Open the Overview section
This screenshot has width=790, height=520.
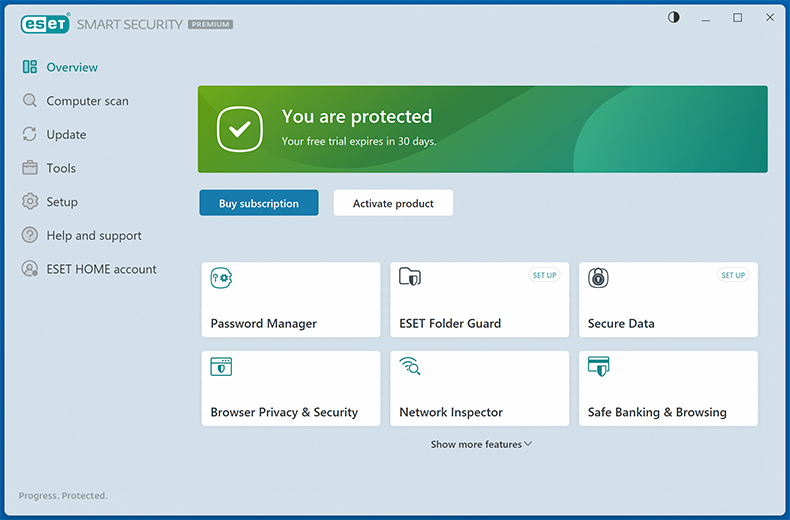pos(72,67)
